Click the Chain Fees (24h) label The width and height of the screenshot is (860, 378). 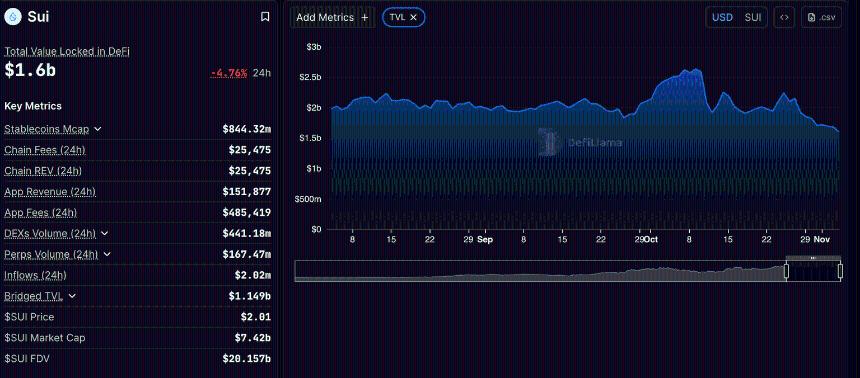(x=45, y=150)
